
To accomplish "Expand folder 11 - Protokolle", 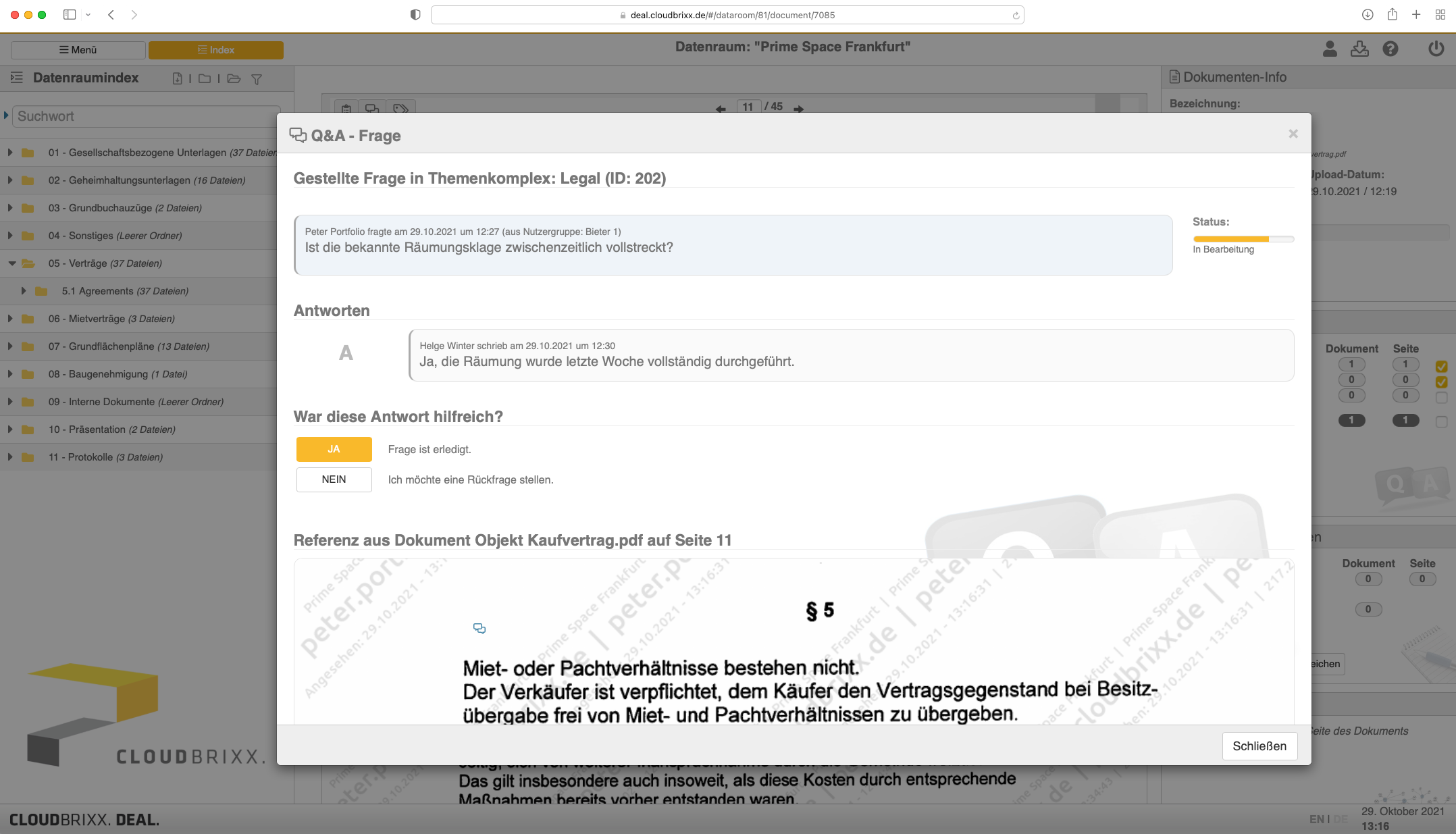I will (10, 457).
